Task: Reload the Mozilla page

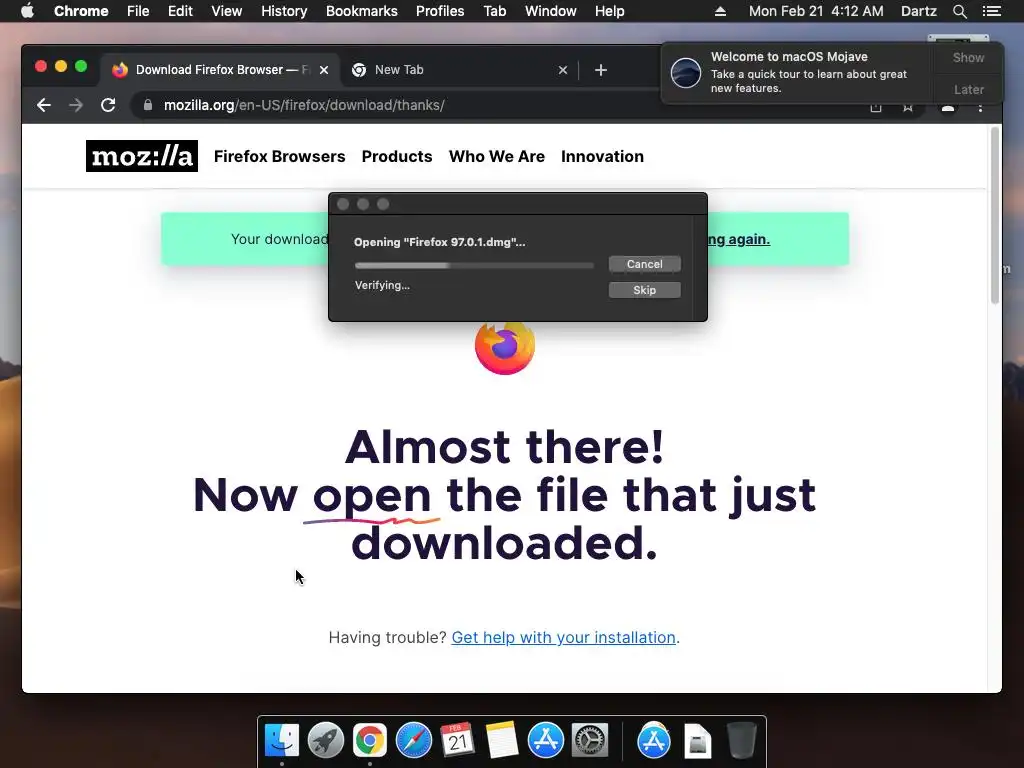Action: [x=108, y=105]
